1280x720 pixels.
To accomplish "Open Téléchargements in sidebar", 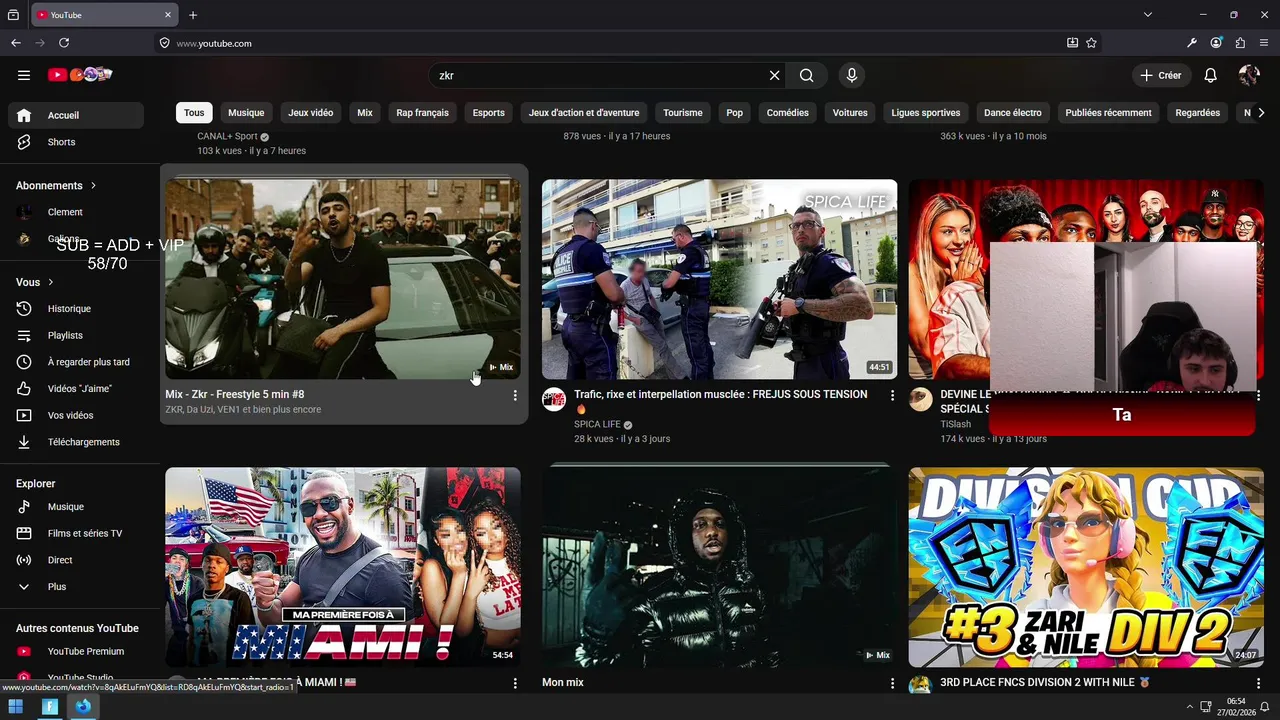I will point(76,442).
